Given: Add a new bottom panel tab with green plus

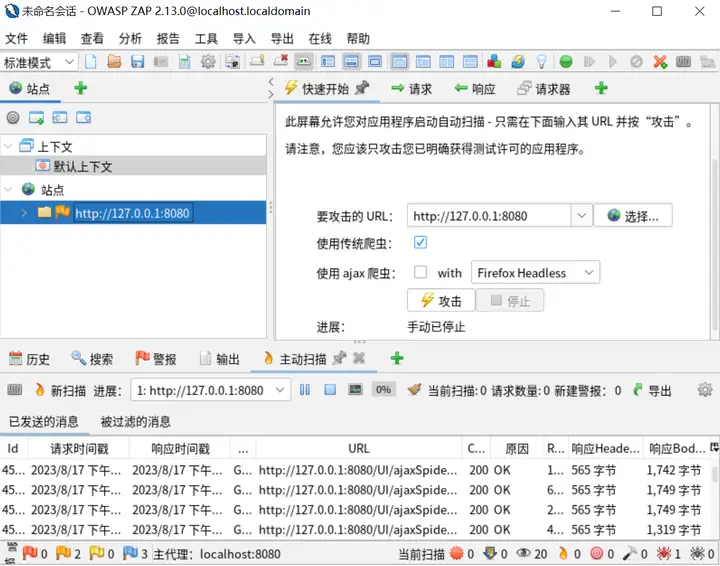Looking at the screenshot, I should coord(397,358).
